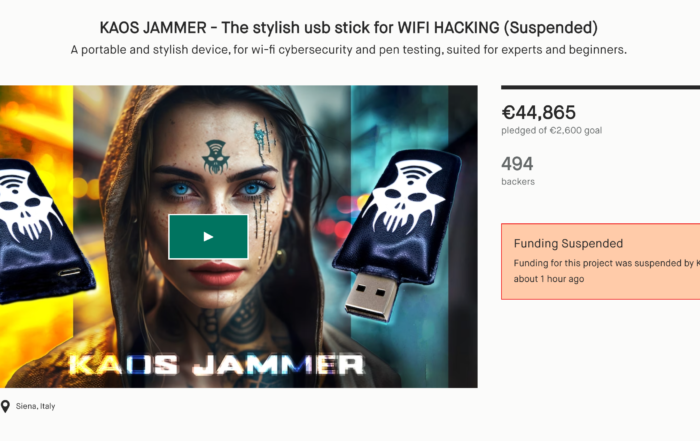Screen dimensions: 700x441
Task: Click the KAOS JAMMER project title
Action: (349, 28)
